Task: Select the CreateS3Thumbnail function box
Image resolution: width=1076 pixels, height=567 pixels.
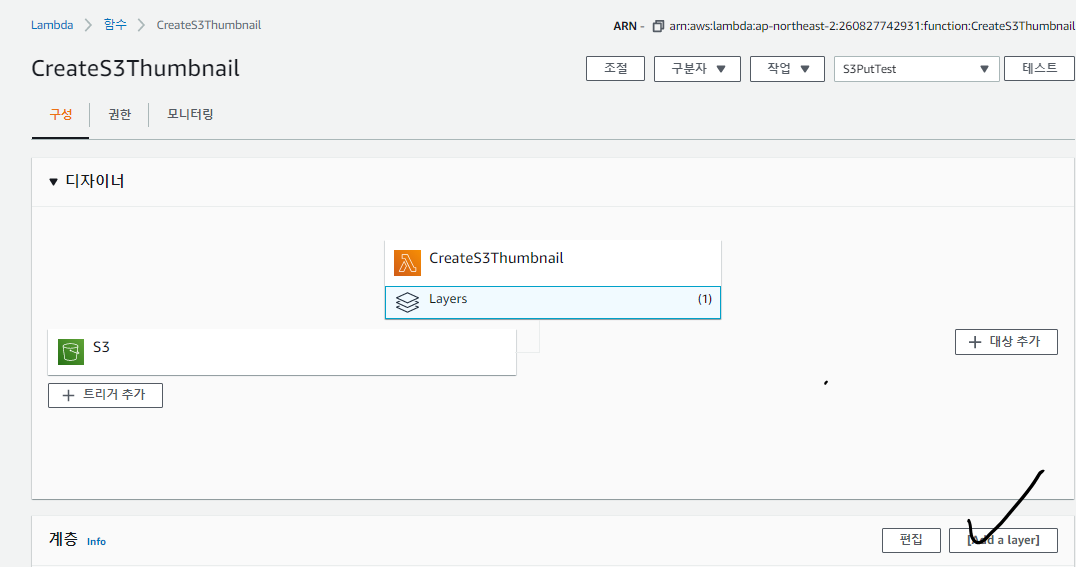Action: [552, 263]
